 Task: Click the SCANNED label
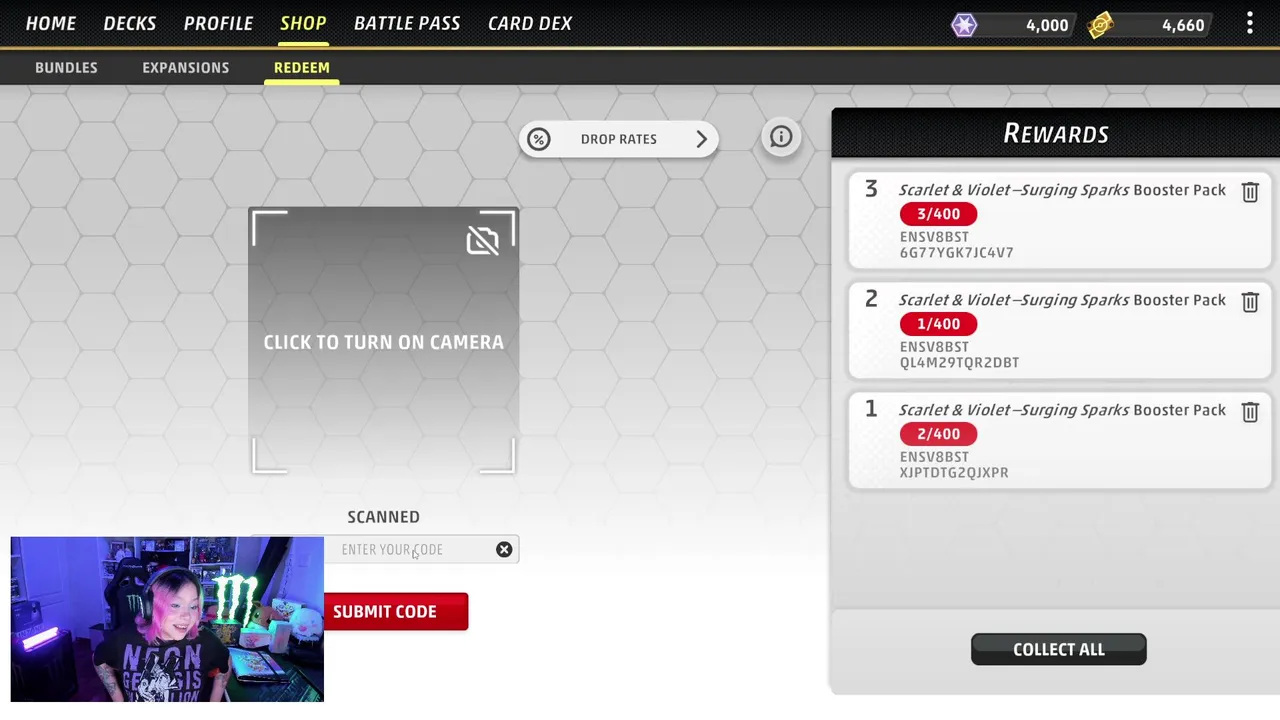pos(383,517)
